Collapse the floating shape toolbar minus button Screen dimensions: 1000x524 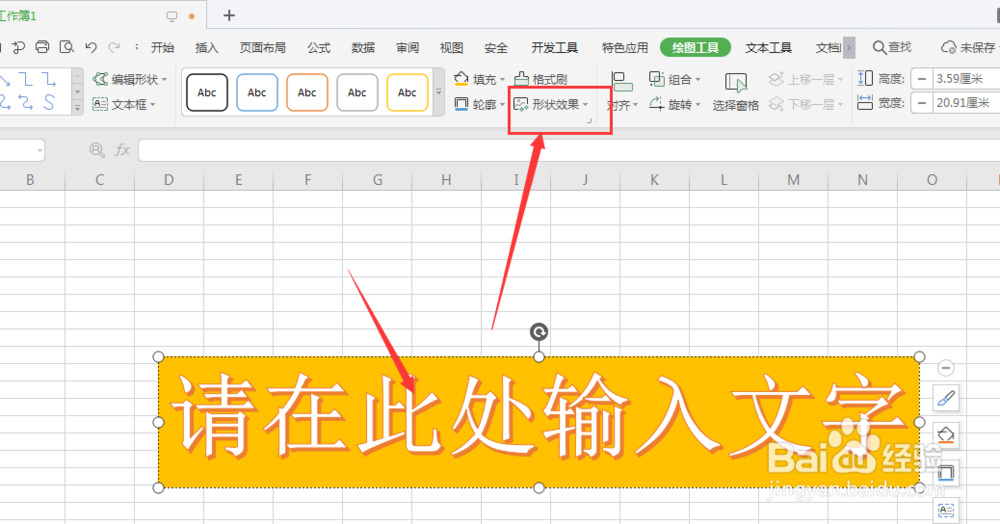click(x=946, y=368)
